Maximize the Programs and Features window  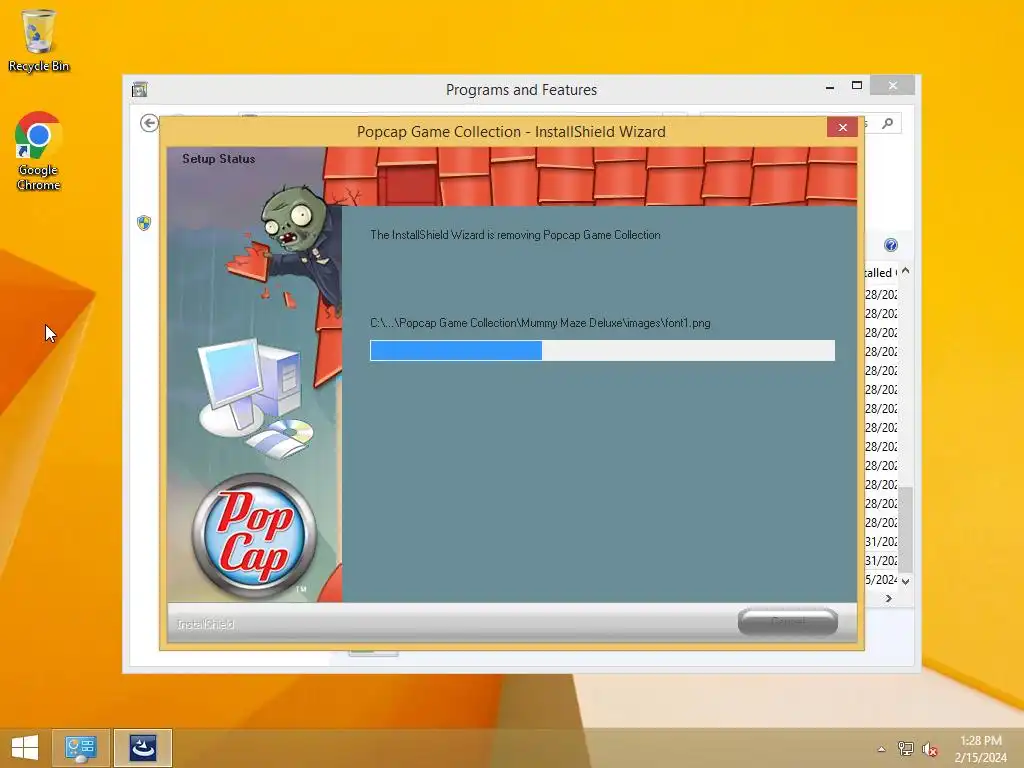click(x=857, y=86)
